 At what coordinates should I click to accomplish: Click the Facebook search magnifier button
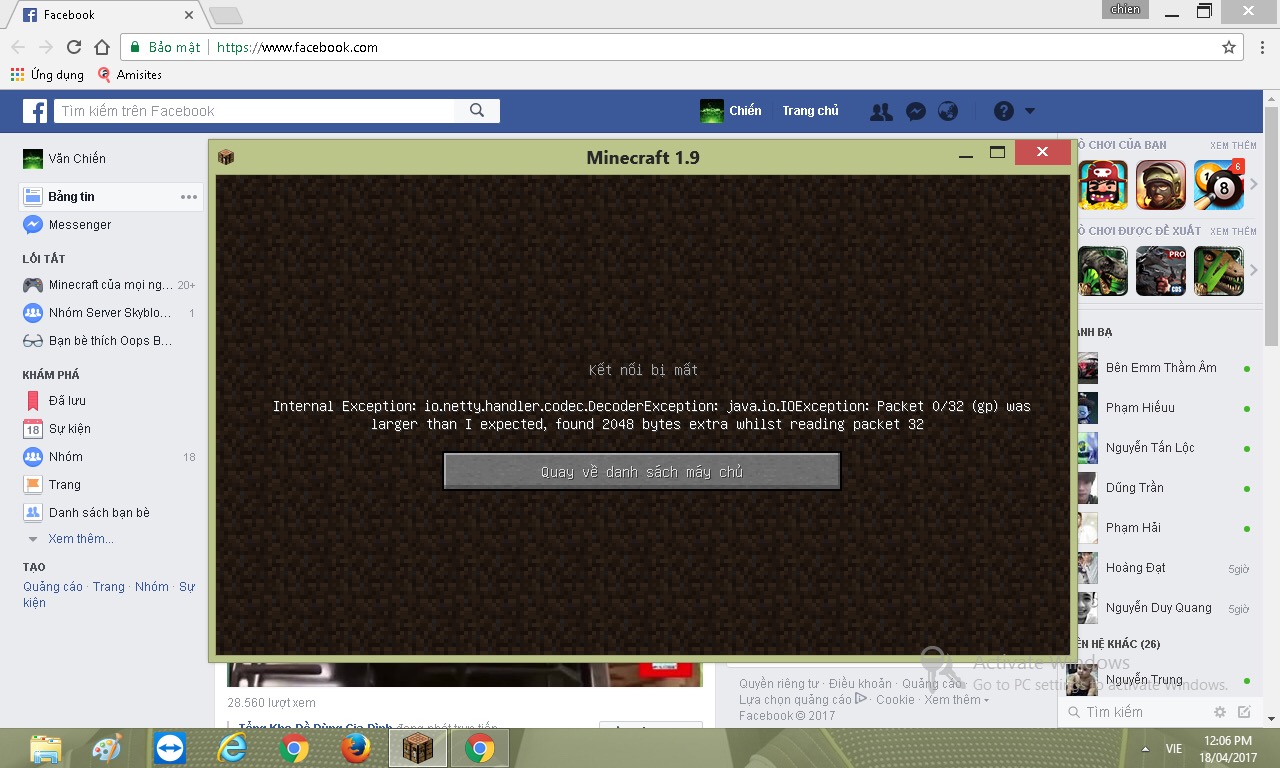point(477,111)
